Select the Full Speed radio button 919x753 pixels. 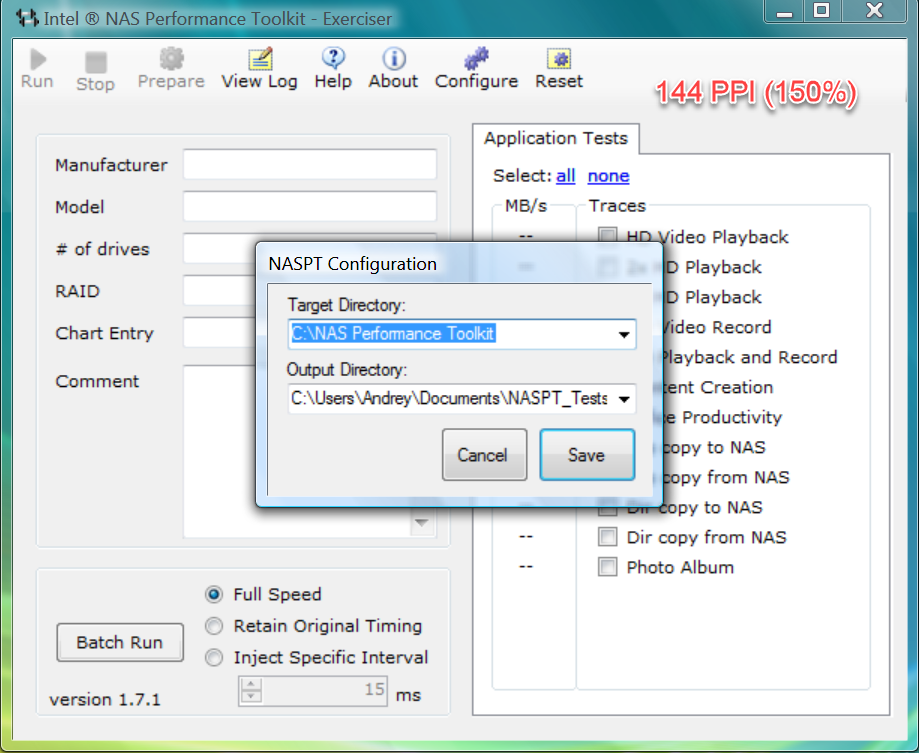(214, 594)
